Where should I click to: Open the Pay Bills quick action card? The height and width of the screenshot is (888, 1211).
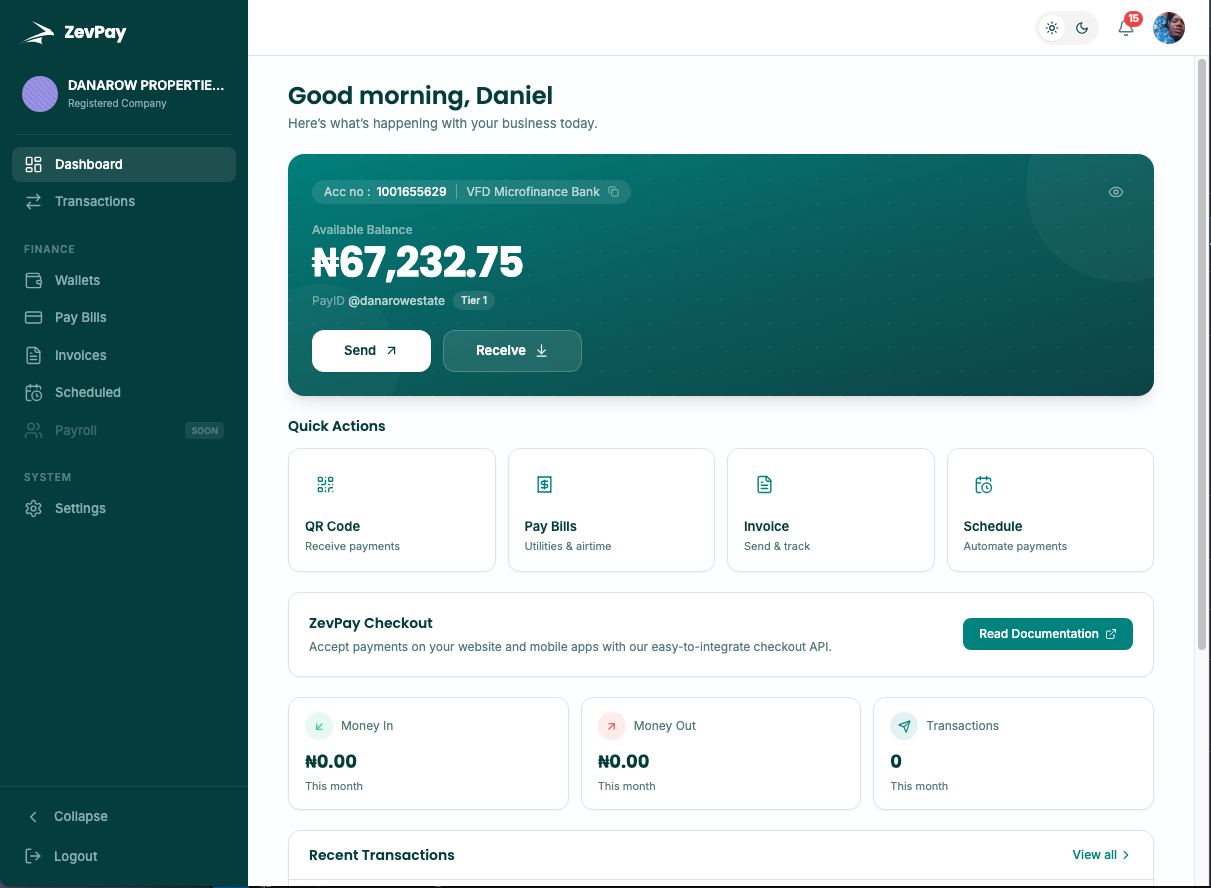tap(611, 510)
